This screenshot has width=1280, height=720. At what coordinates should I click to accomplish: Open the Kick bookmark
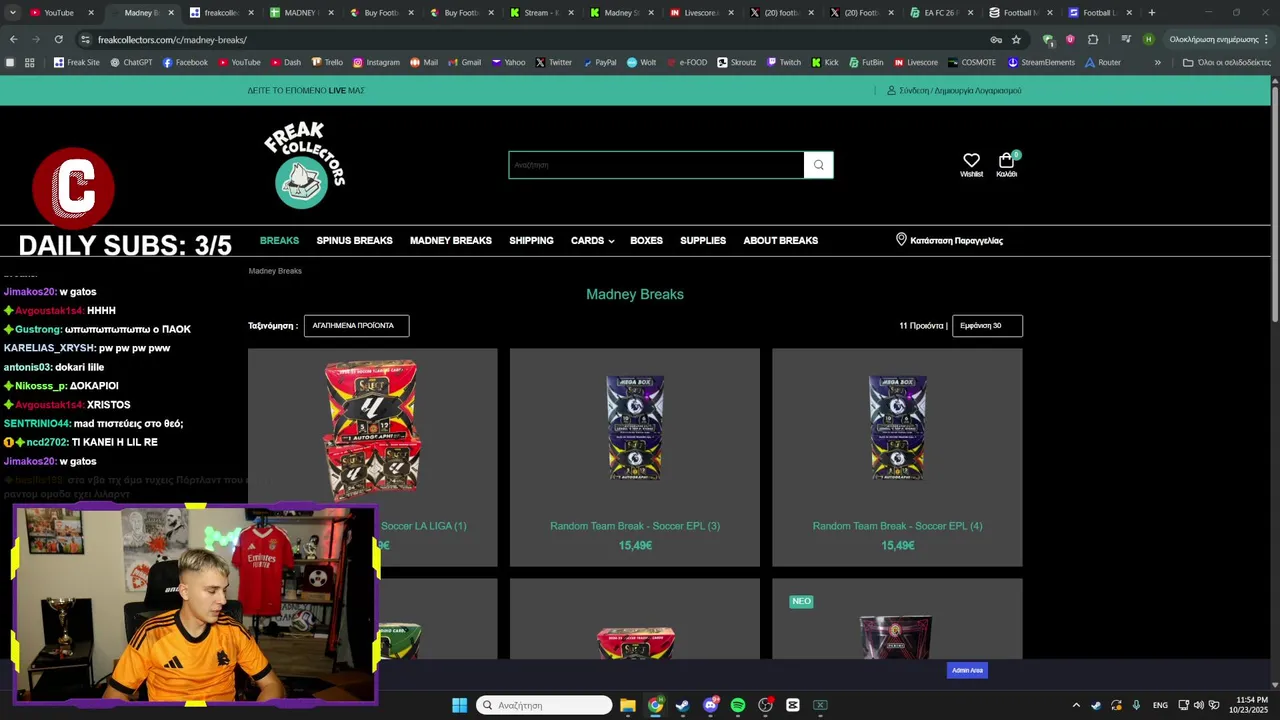(825, 62)
